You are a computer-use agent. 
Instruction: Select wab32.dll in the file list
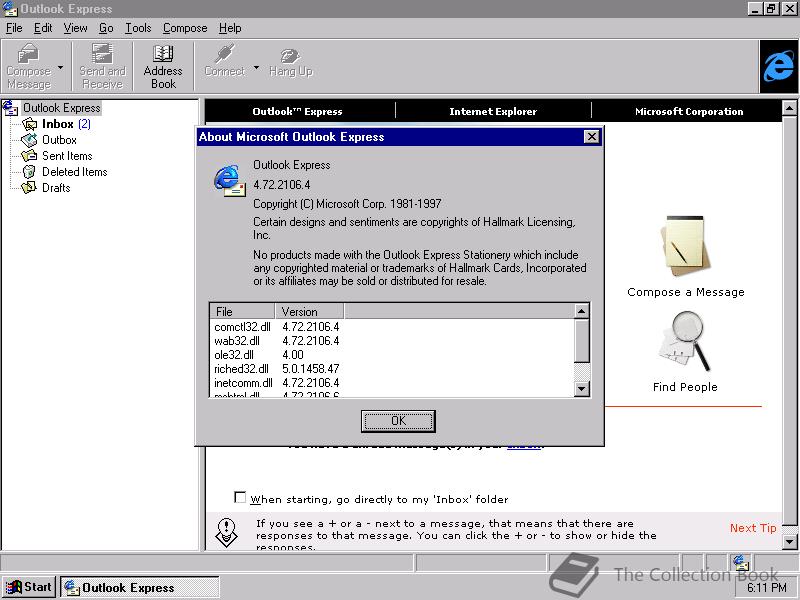pyautogui.click(x=237, y=341)
